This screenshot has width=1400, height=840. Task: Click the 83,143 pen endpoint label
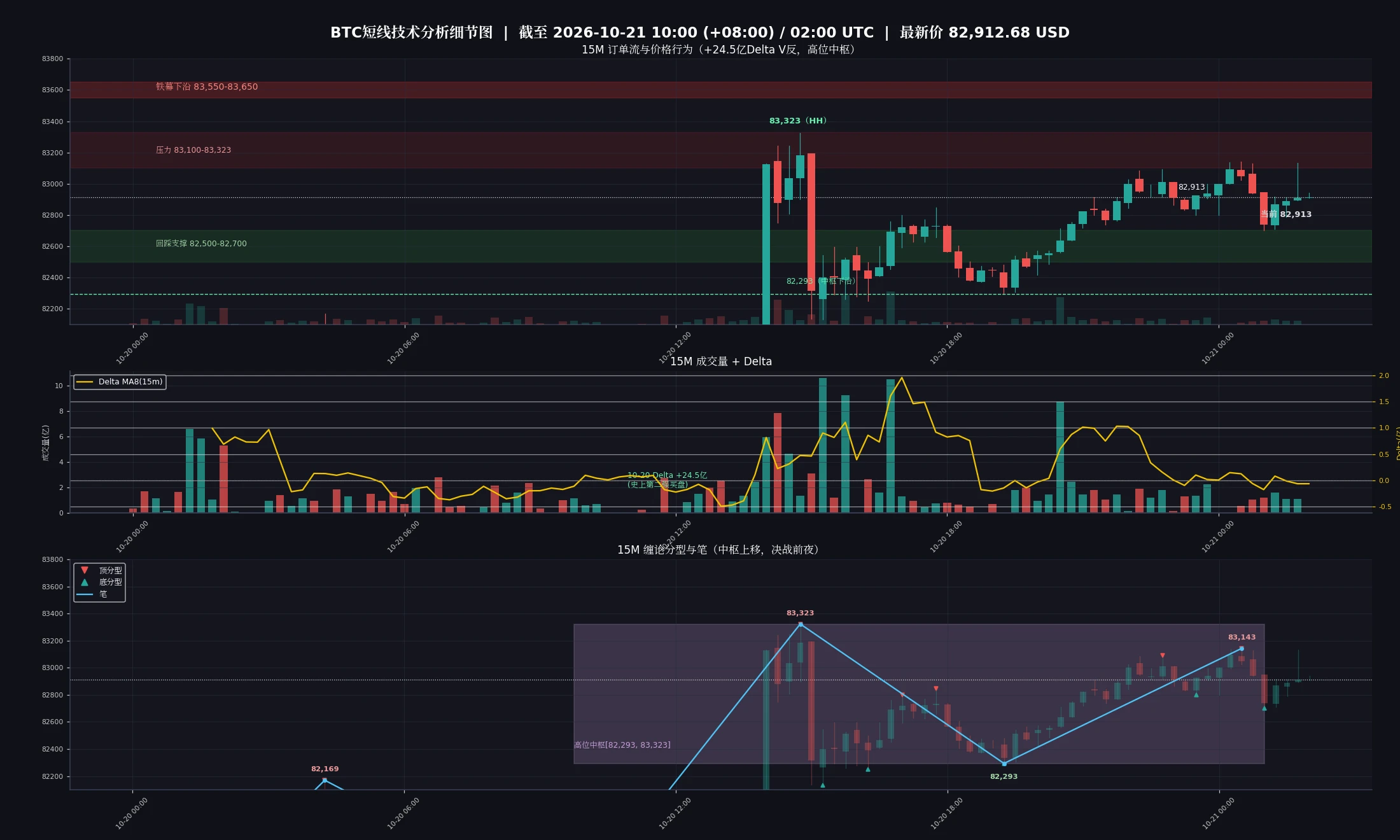point(1242,638)
